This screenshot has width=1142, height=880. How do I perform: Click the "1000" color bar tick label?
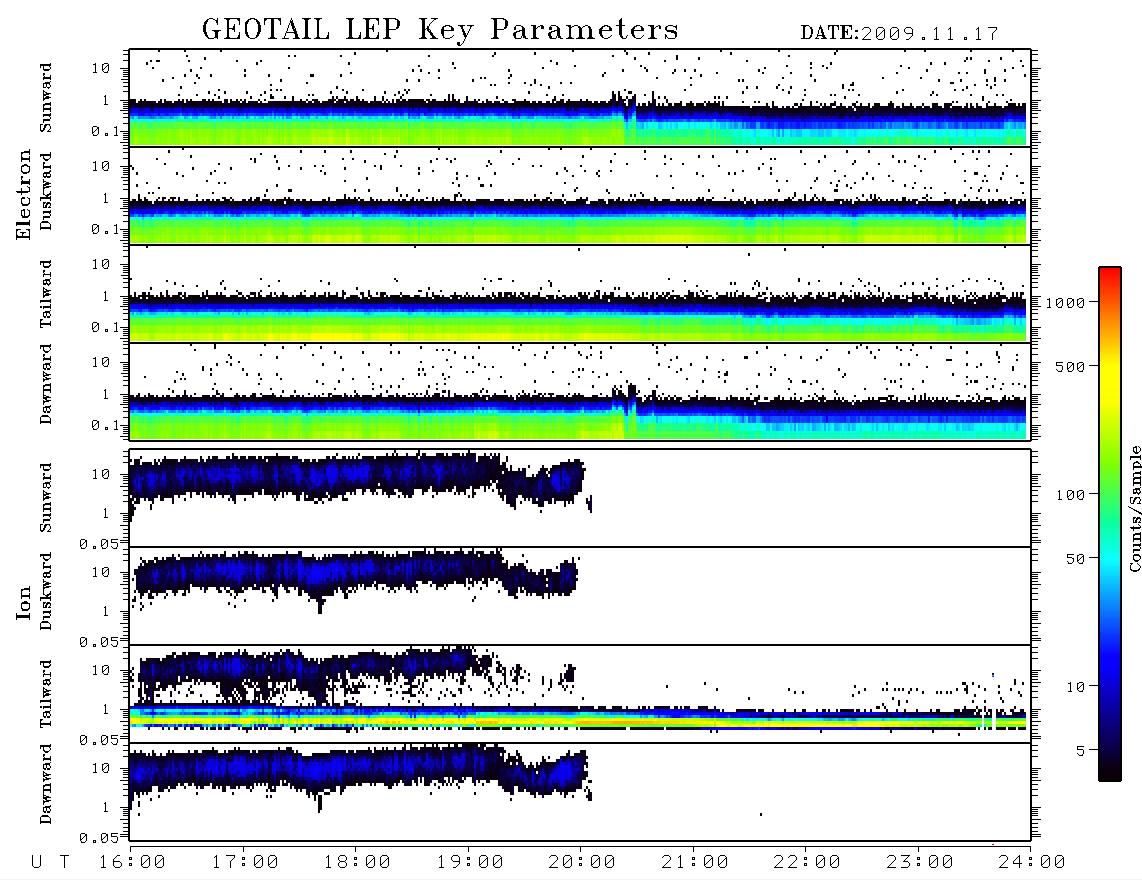coord(1065,303)
